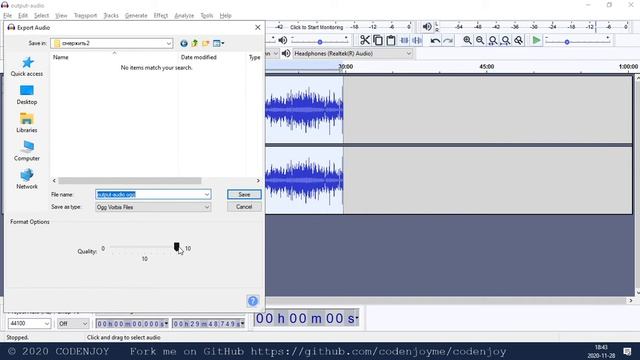Click the Save button
Image resolution: width=640 pixels, height=360 pixels.
[244, 195]
